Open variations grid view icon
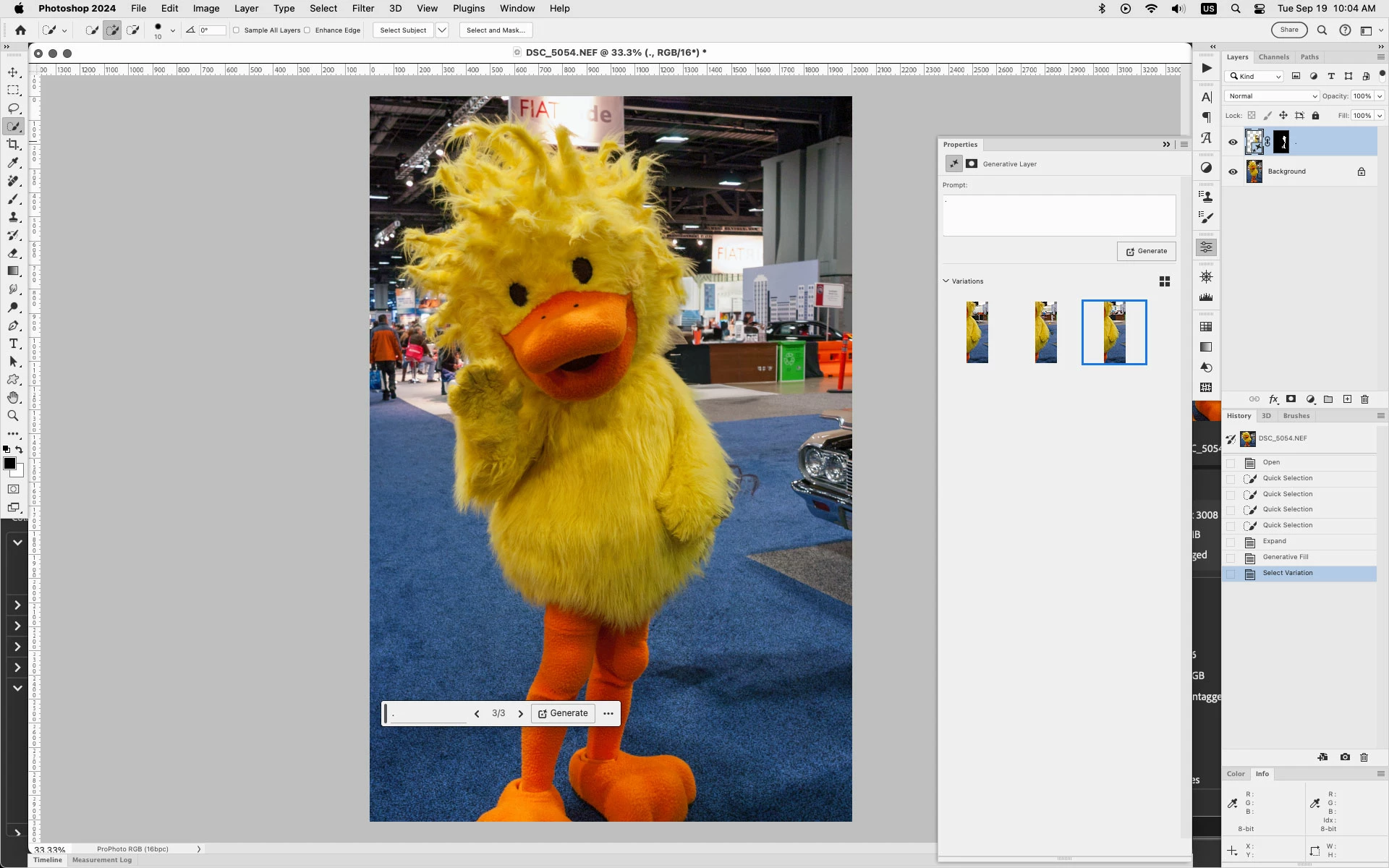This screenshot has width=1389, height=868. click(1165, 281)
